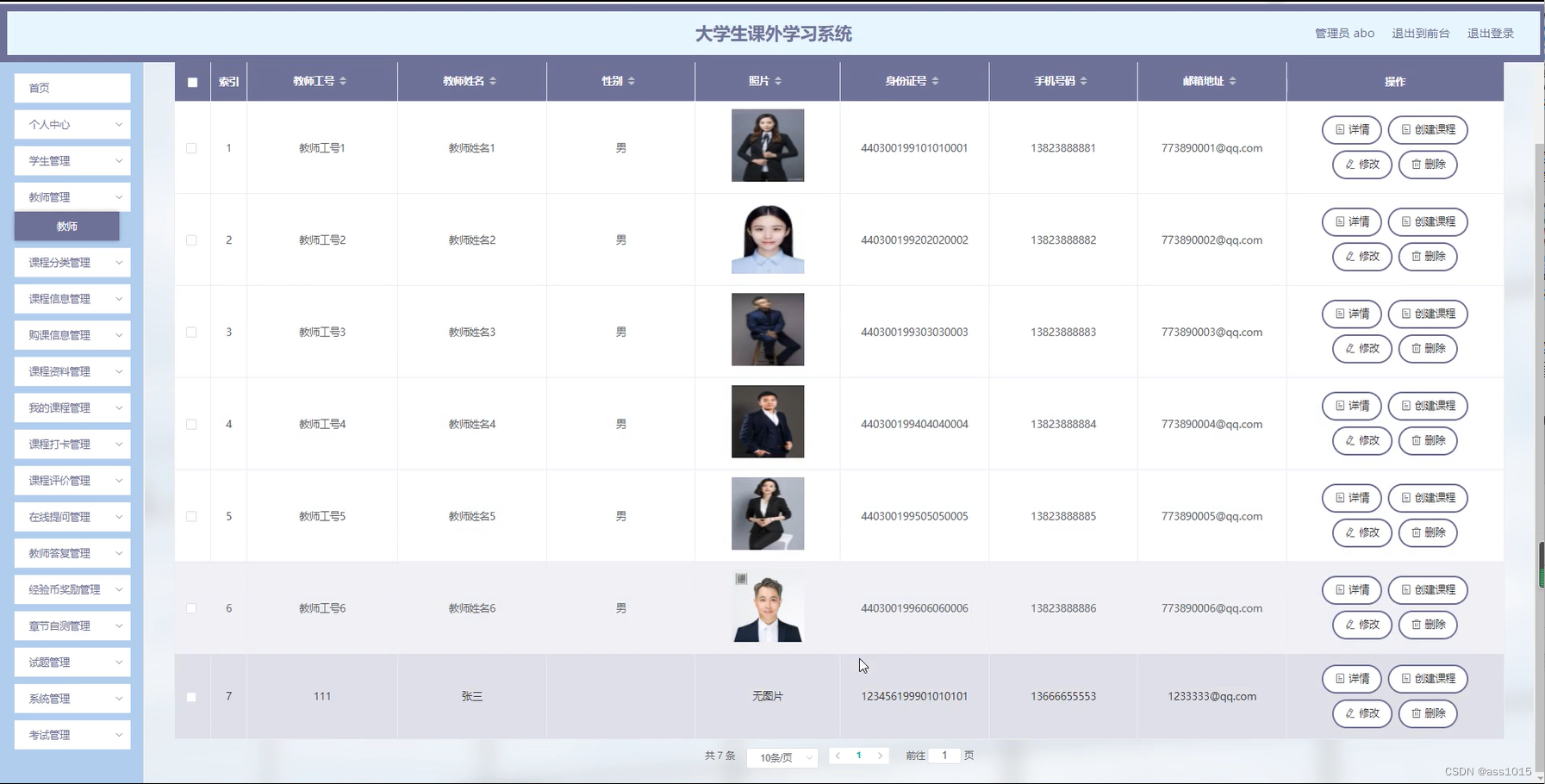Click 创建课程 for 教师姓名1
Image resolution: width=1545 pixels, height=784 pixels.
(1428, 129)
